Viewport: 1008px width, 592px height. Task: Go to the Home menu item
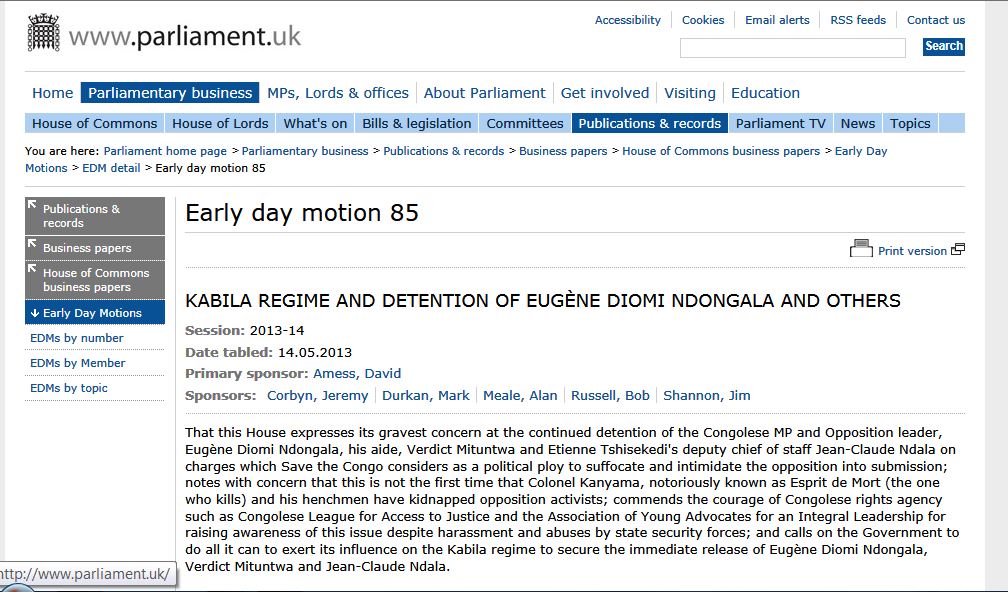tap(52, 92)
